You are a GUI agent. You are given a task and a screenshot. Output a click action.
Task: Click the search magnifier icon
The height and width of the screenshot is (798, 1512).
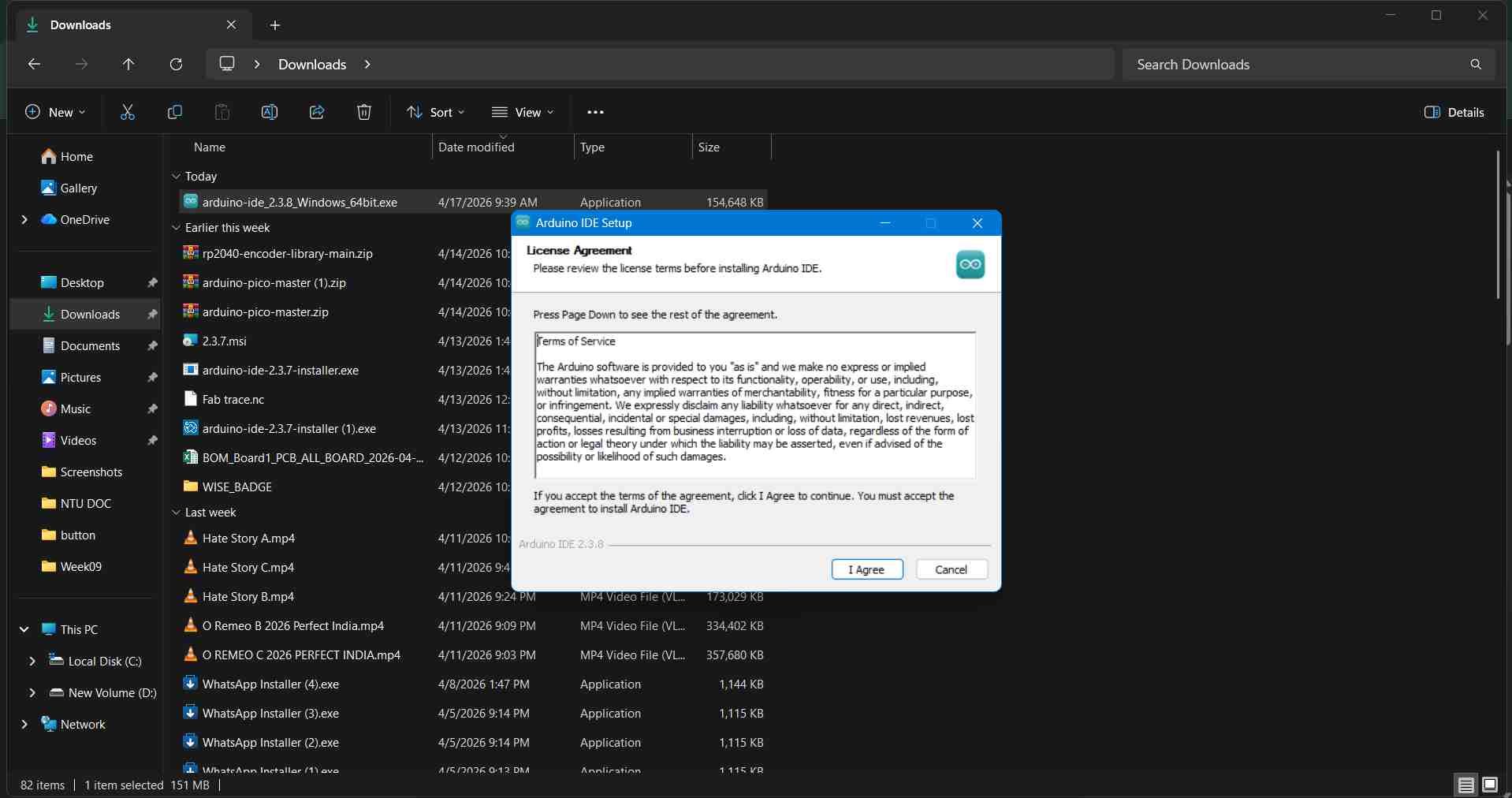tap(1476, 64)
